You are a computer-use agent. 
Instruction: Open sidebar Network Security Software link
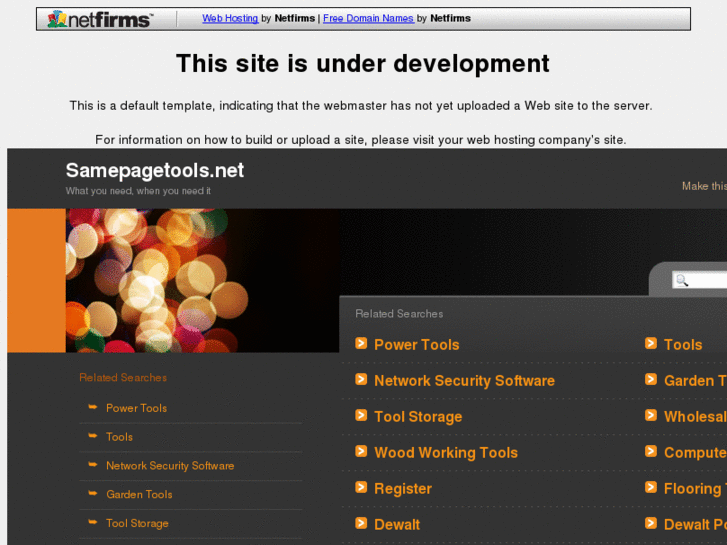click(x=170, y=466)
